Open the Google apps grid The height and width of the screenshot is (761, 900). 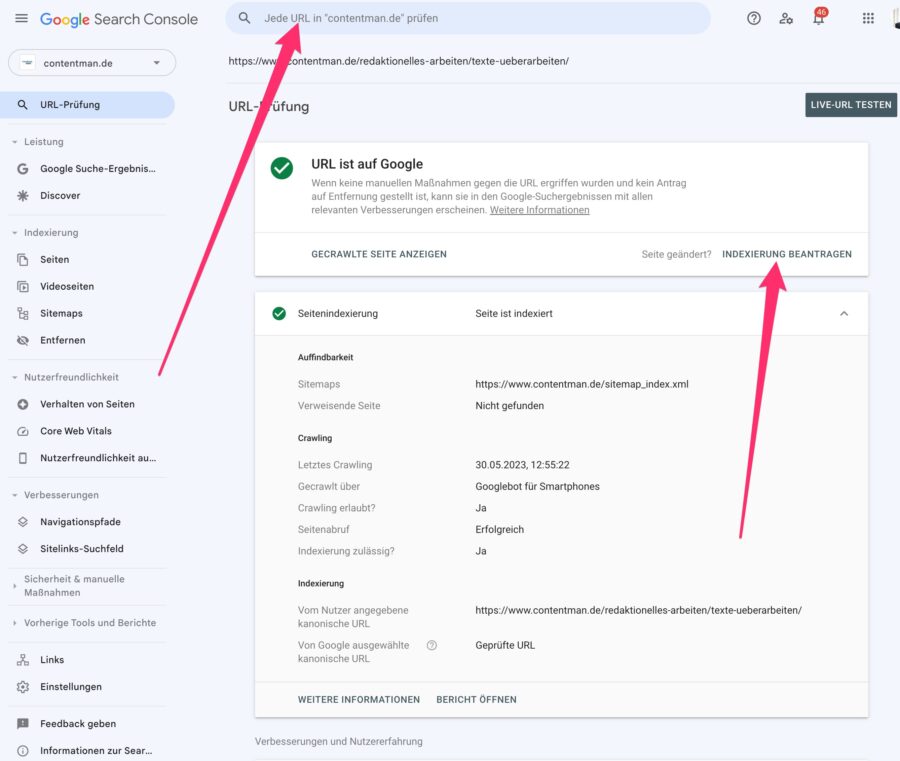(868, 18)
